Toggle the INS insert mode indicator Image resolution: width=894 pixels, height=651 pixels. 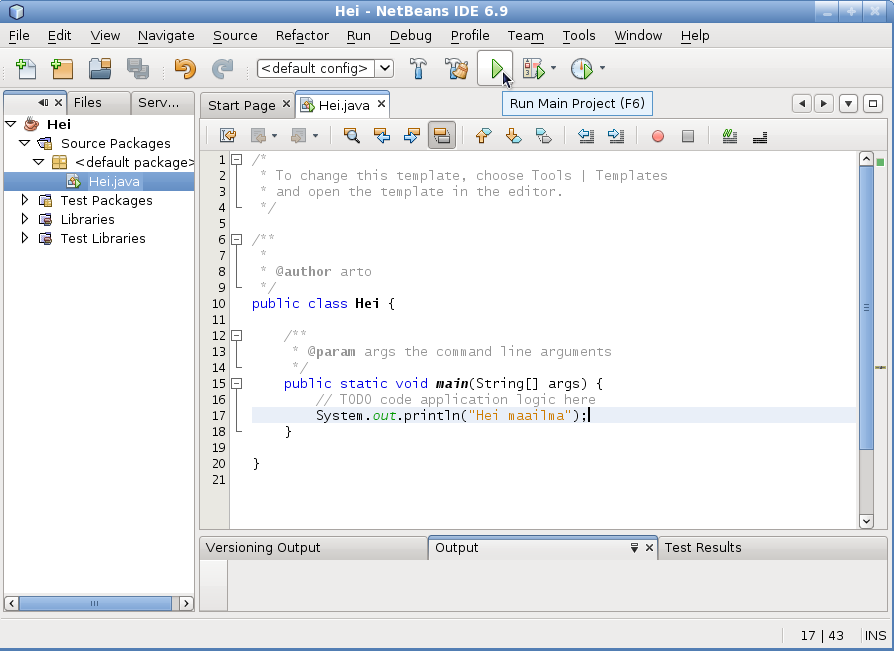click(x=875, y=636)
